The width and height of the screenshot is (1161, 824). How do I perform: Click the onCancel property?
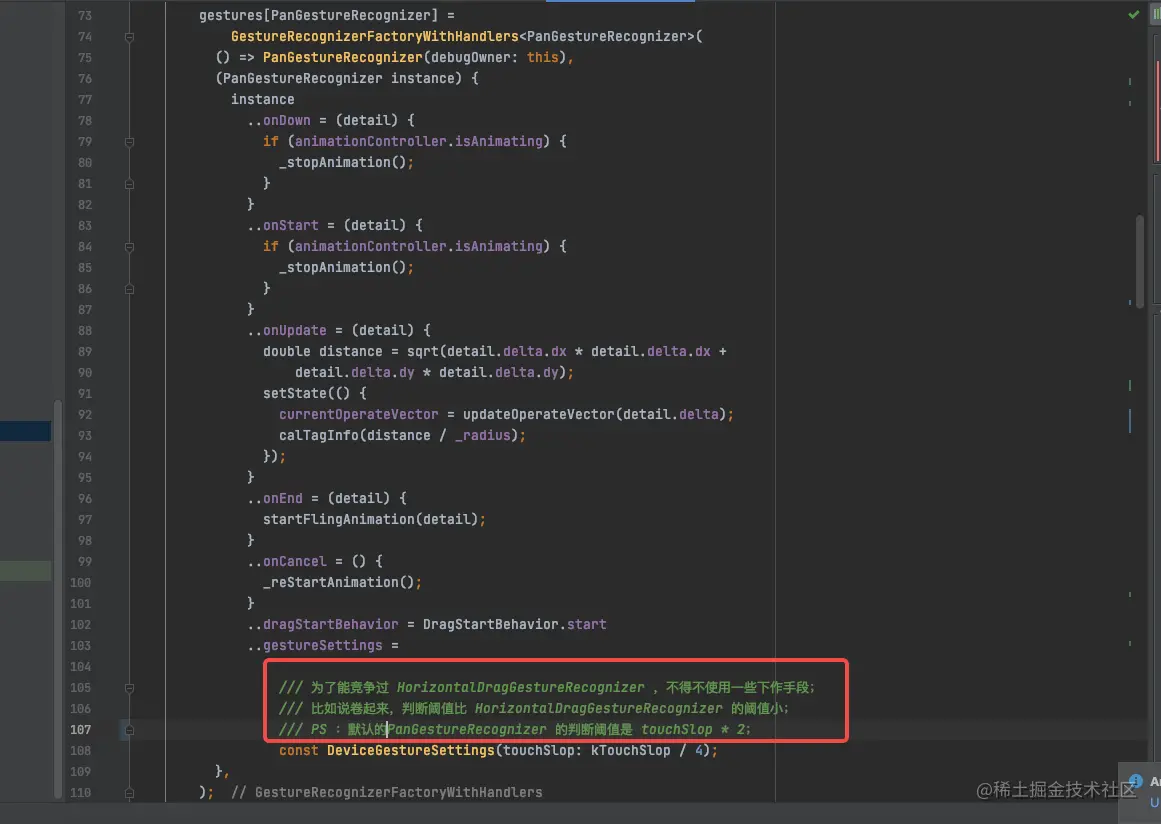(x=295, y=561)
